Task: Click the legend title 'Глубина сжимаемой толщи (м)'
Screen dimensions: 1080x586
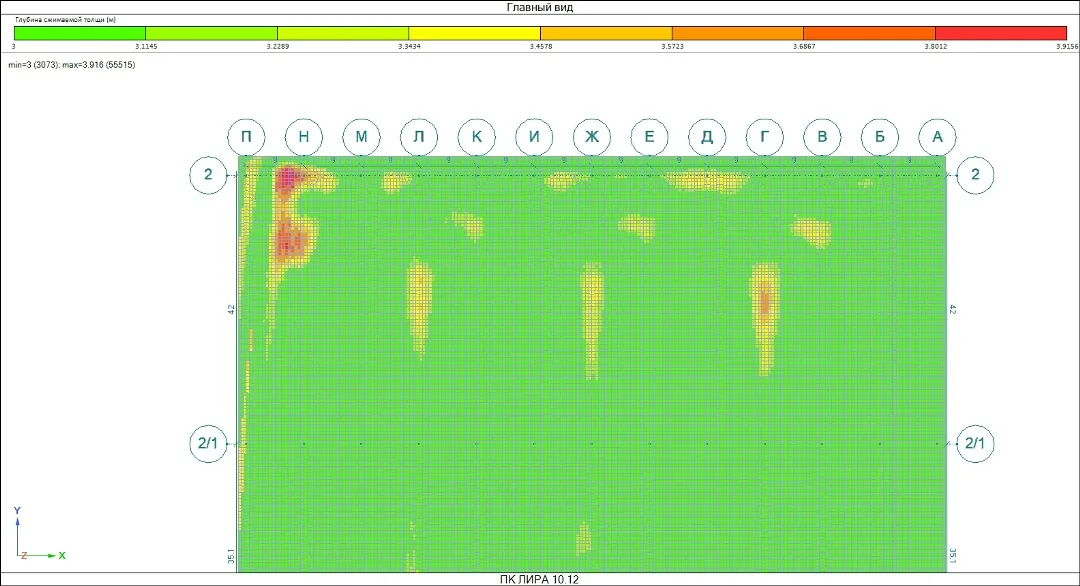Action: pyautogui.click(x=65, y=20)
